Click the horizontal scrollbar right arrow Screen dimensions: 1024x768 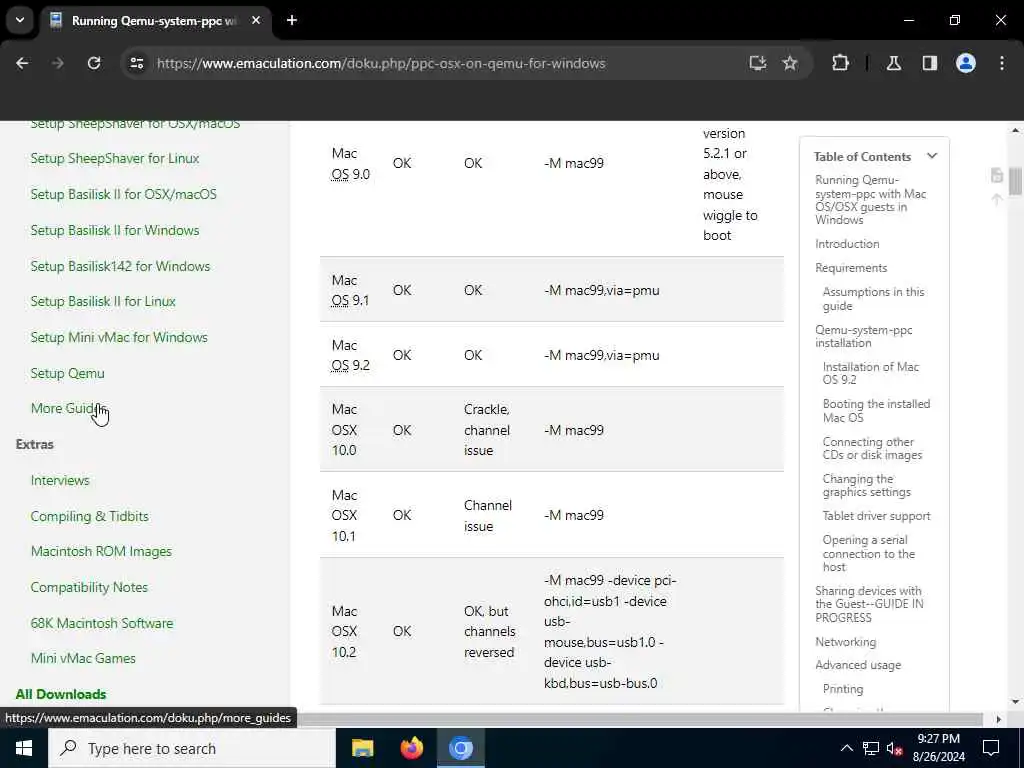coord(998,719)
